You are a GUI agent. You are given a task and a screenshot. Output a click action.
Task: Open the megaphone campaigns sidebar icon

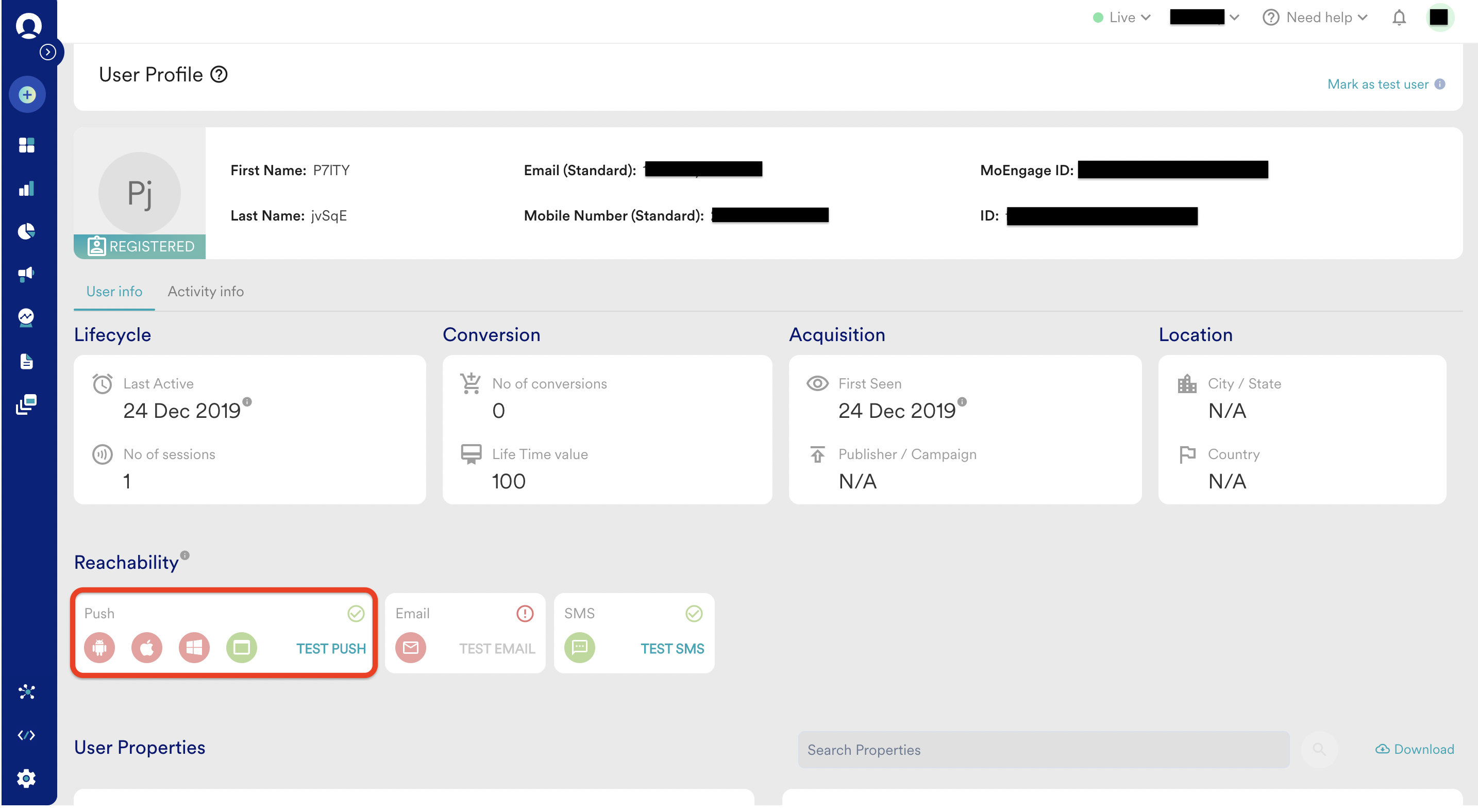tap(26, 274)
